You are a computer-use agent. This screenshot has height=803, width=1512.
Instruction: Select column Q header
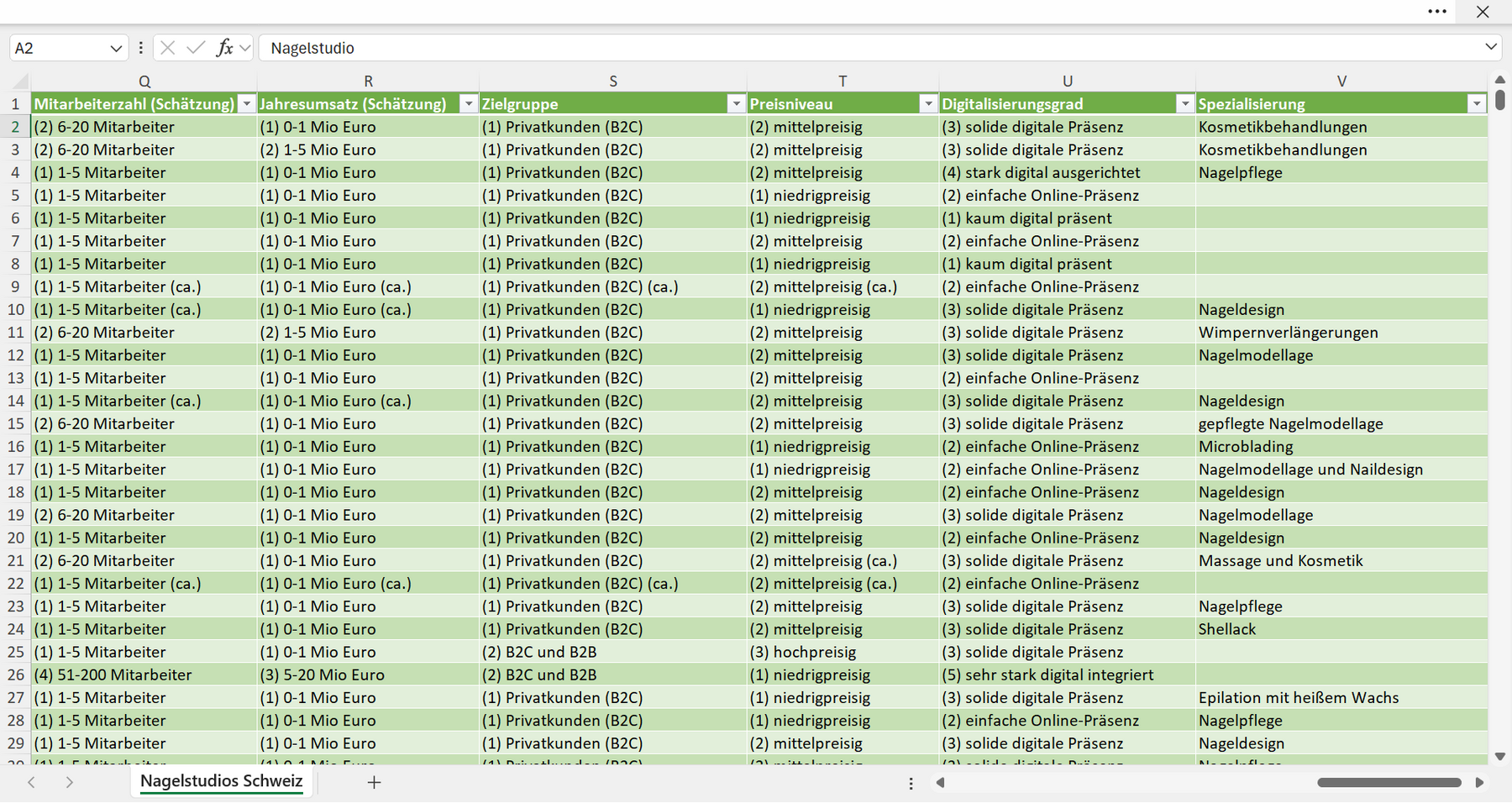[144, 81]
